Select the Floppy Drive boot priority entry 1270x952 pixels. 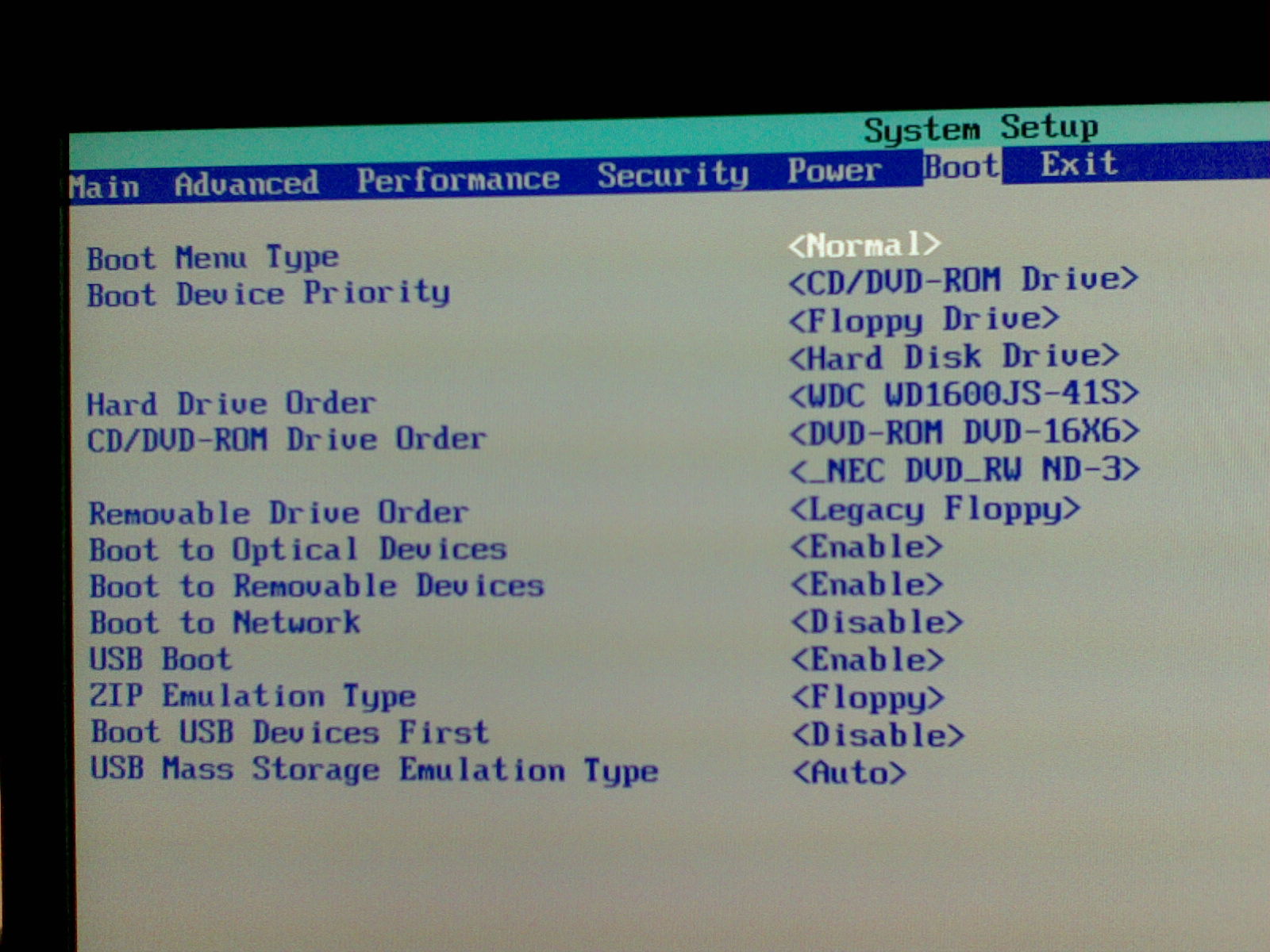(923, 319)
